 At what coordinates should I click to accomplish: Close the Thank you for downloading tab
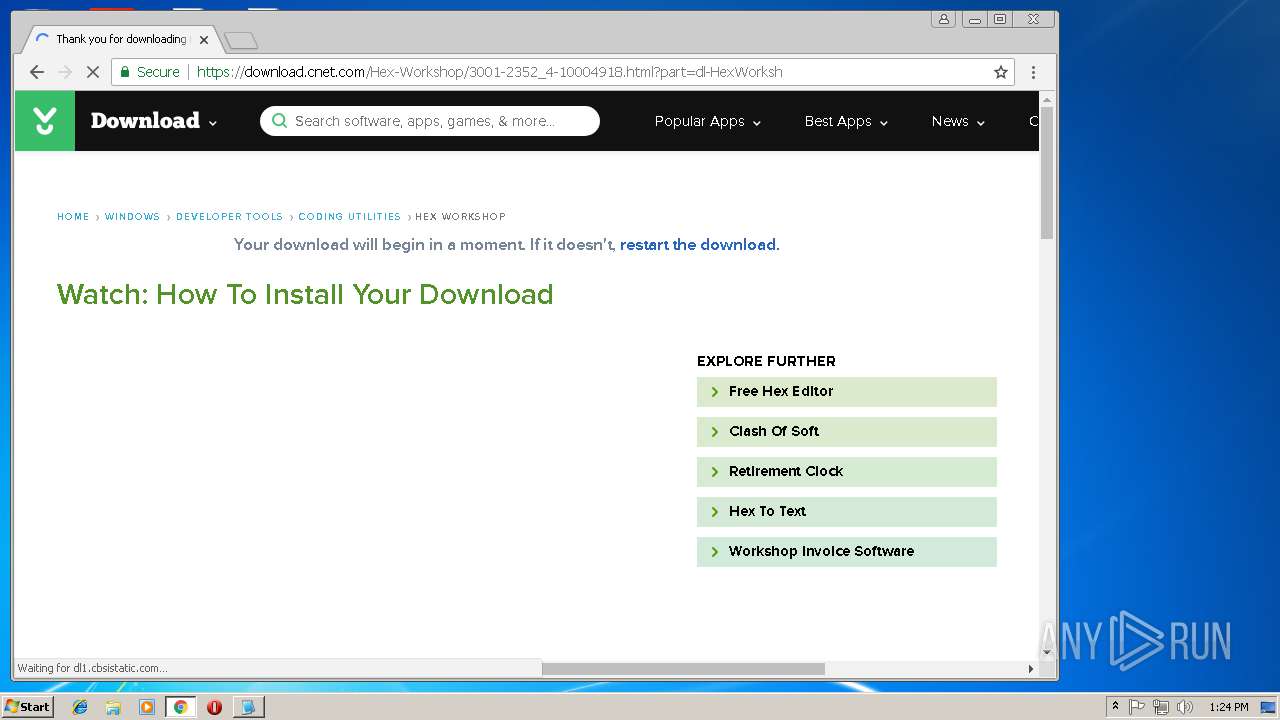pyautogui.click(x=204, y=40)
